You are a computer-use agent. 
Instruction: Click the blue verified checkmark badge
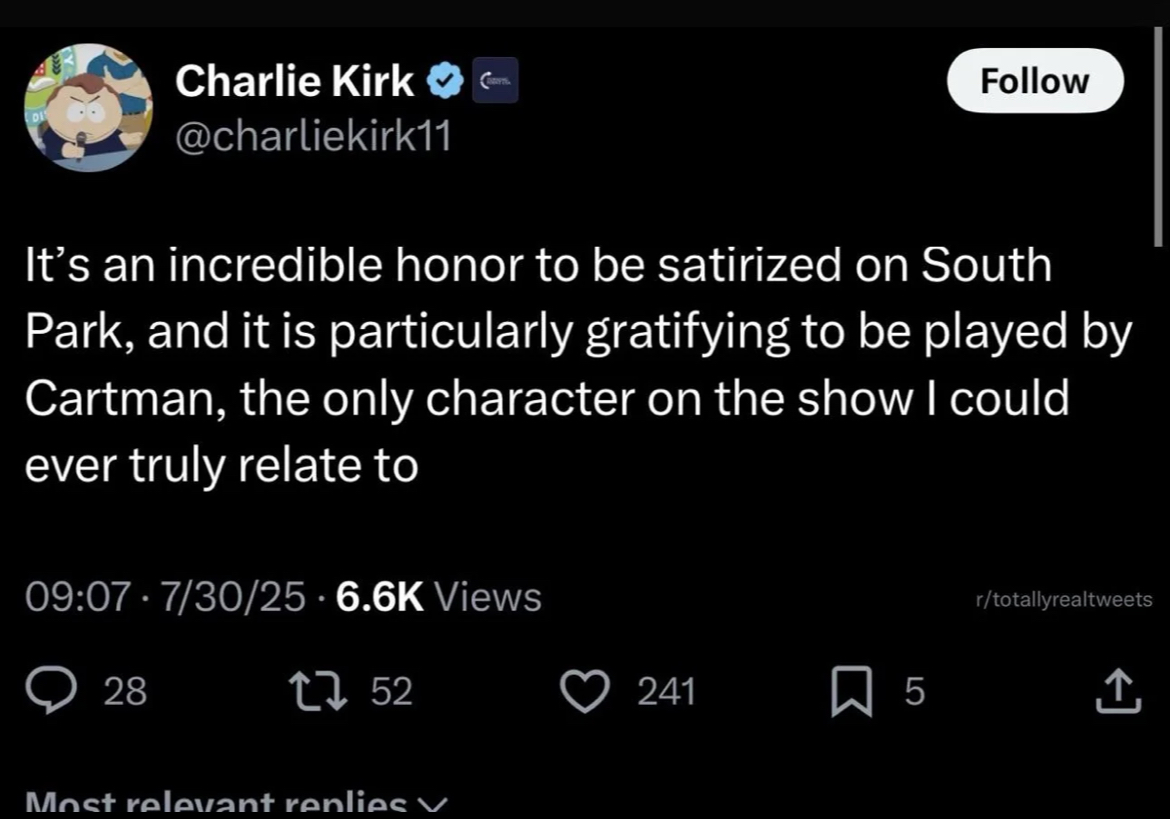[x=445, y=81]
